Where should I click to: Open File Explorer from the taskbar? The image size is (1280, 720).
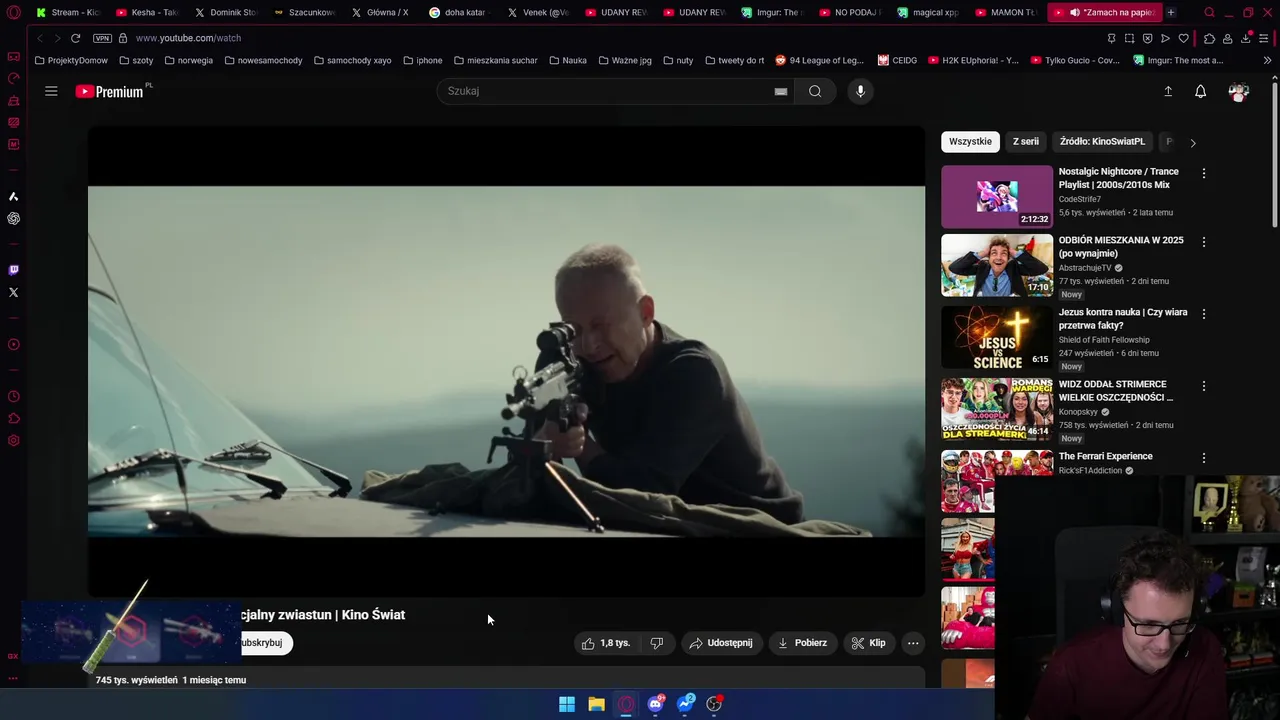click(596, 704)
